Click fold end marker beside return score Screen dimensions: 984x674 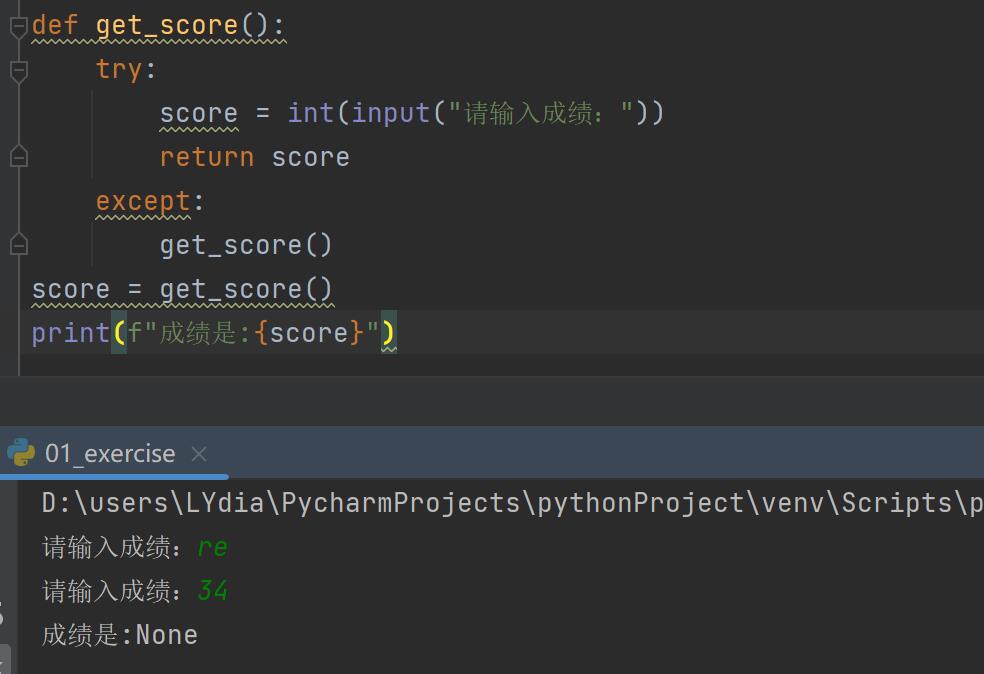coord(18,157)
